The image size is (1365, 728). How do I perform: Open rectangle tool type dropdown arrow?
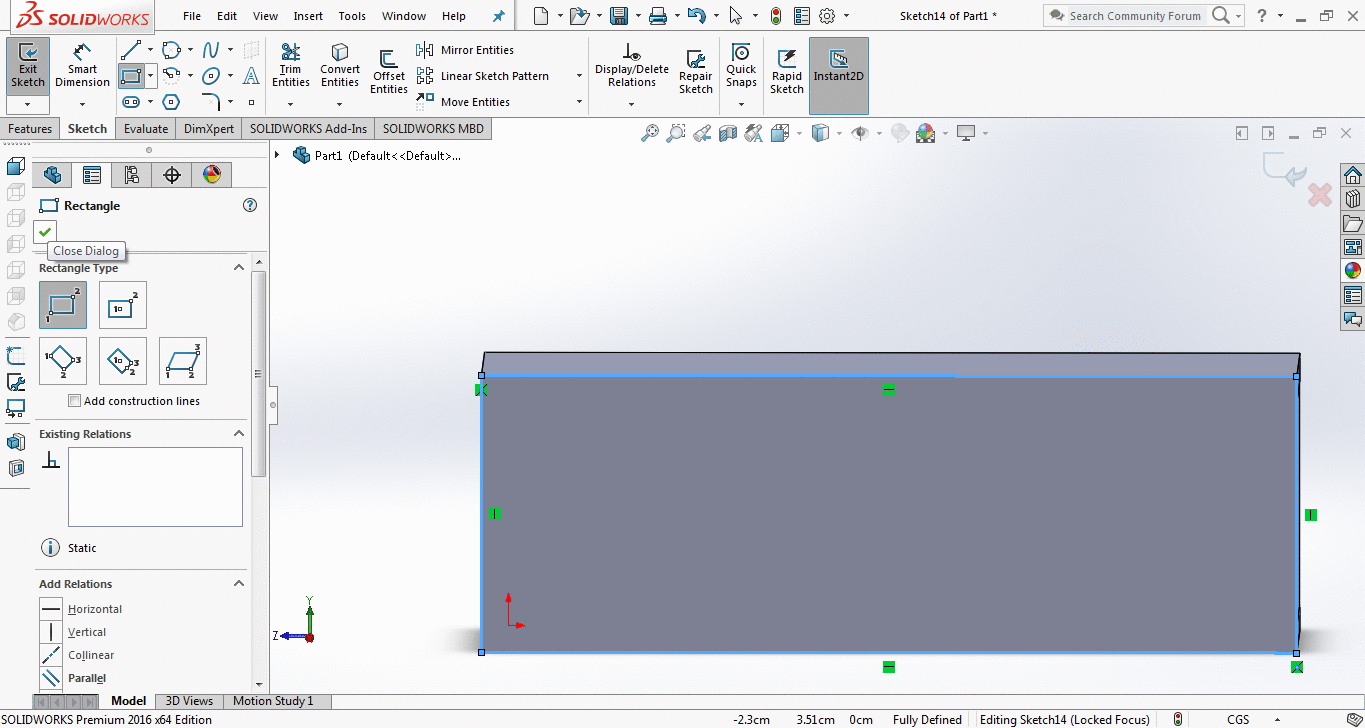point(150,76)
